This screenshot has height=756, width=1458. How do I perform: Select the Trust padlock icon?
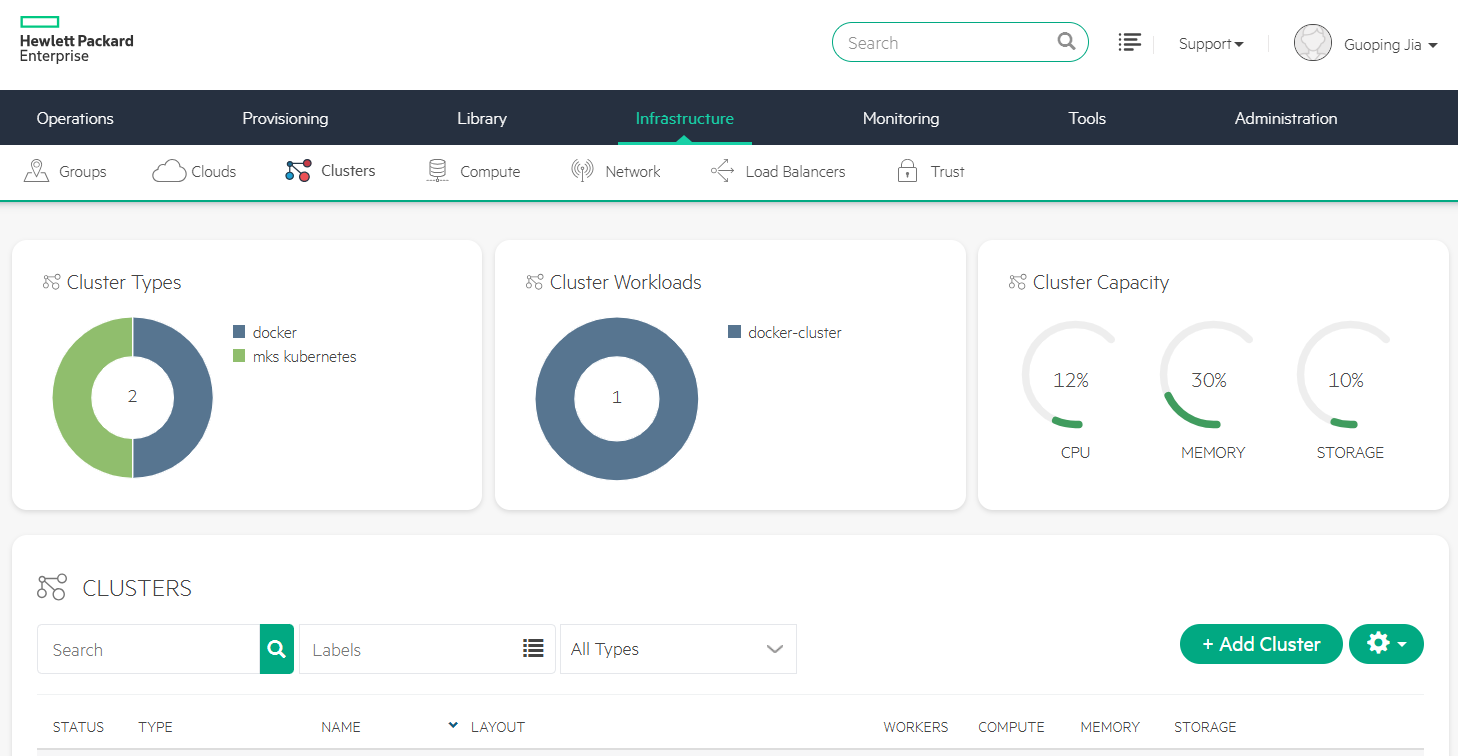[x=907, y=170]
